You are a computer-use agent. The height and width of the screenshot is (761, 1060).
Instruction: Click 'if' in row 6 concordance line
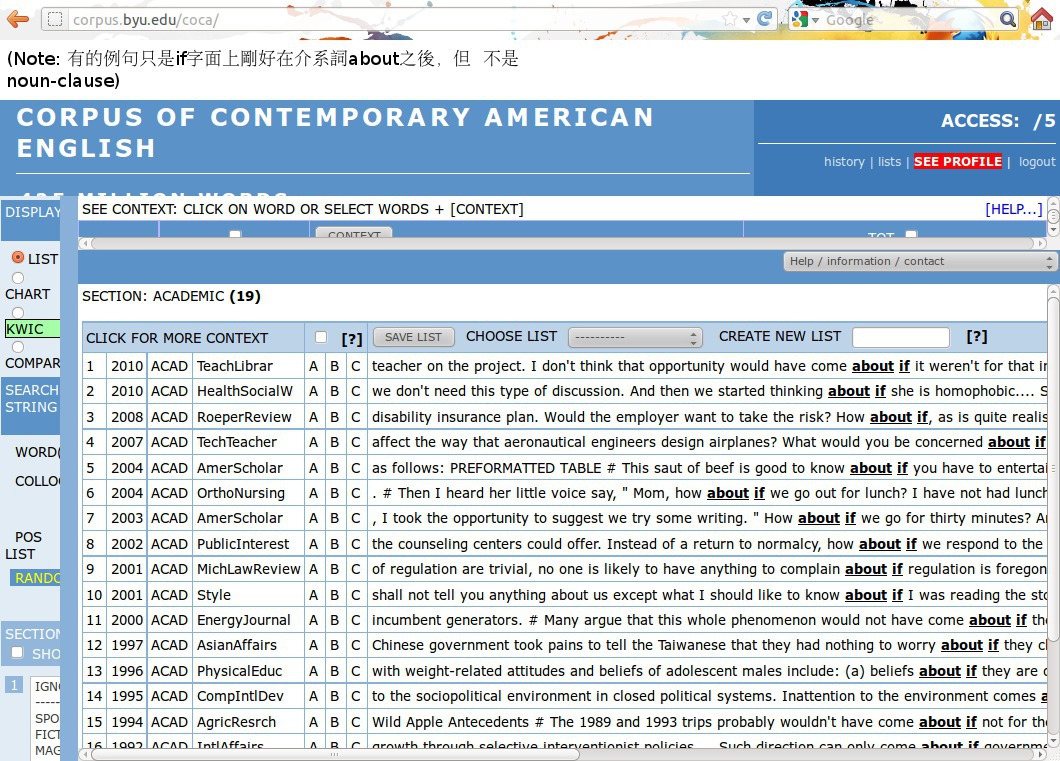point(759,493)
